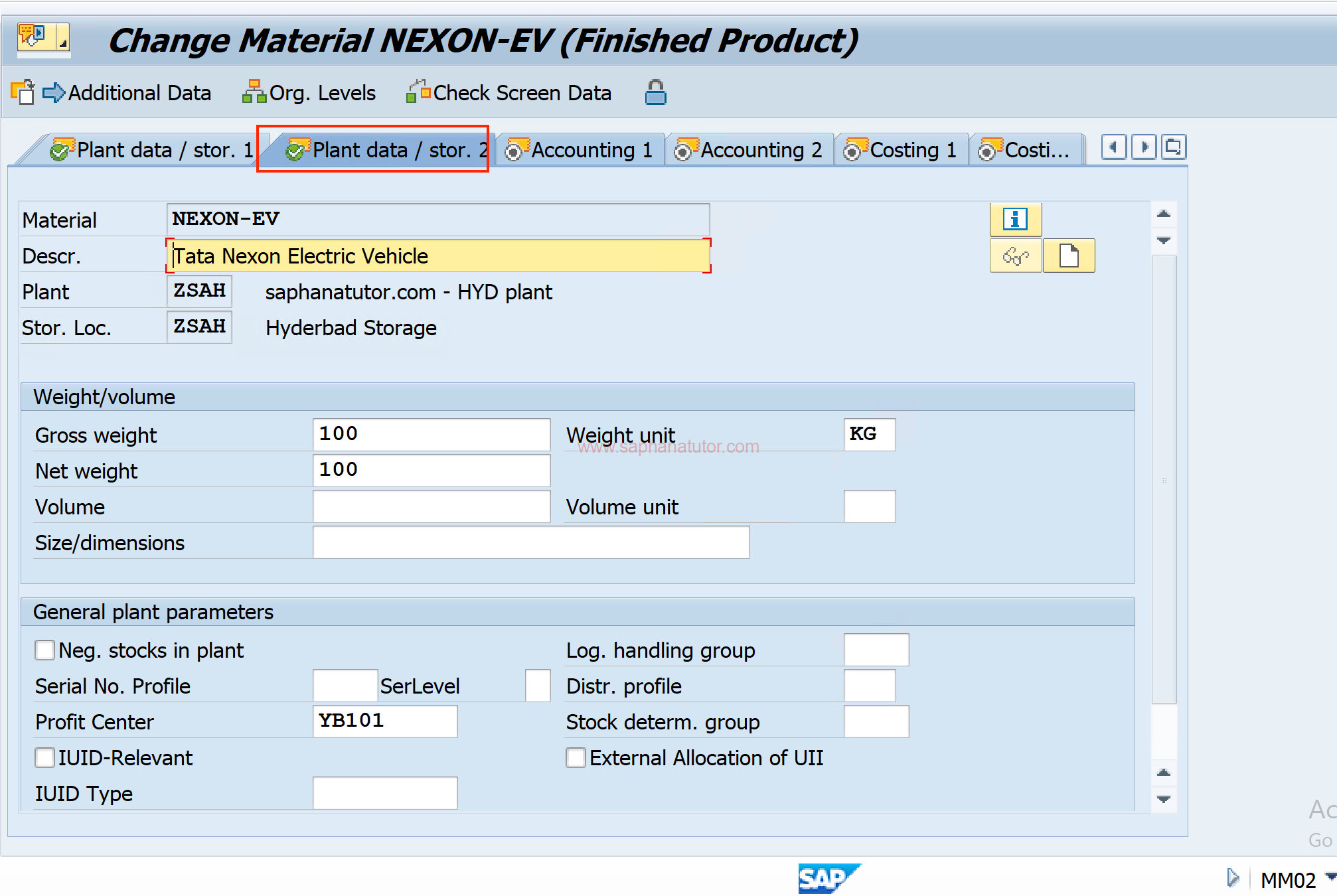Open the tab list overview button

click(1174, 147)
